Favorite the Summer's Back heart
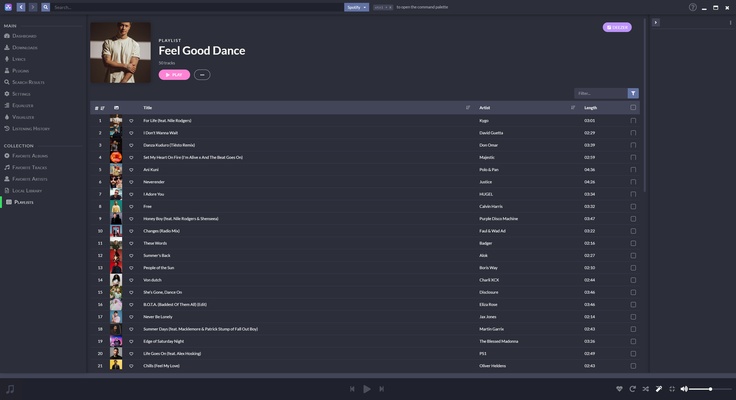736x400 pixels. point(131,255)
